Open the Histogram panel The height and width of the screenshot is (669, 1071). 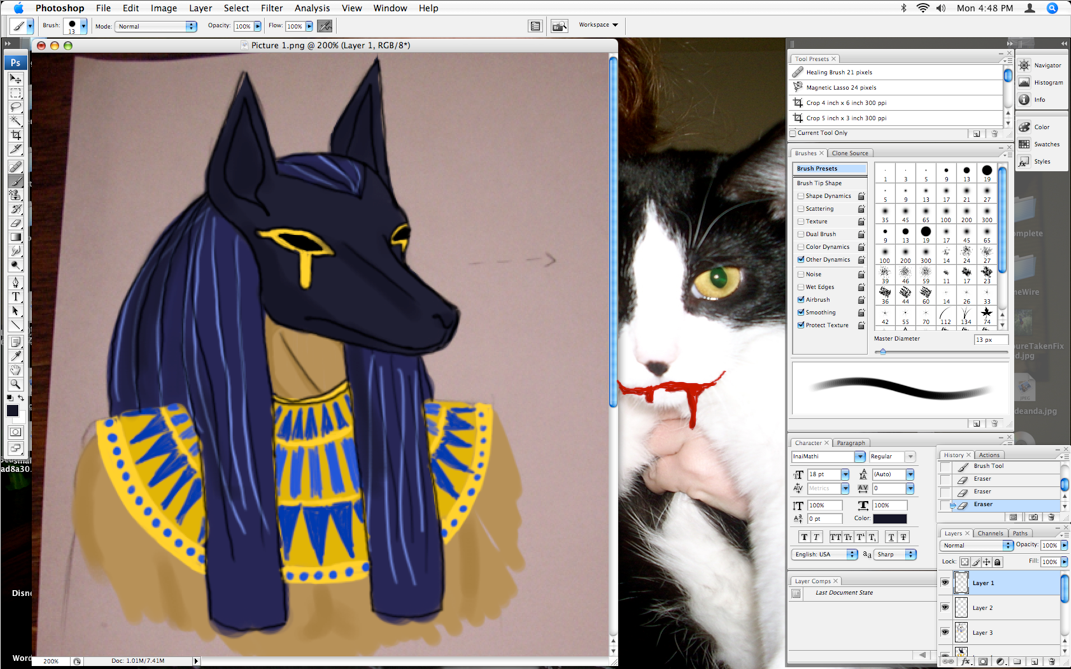point(1040,82)
